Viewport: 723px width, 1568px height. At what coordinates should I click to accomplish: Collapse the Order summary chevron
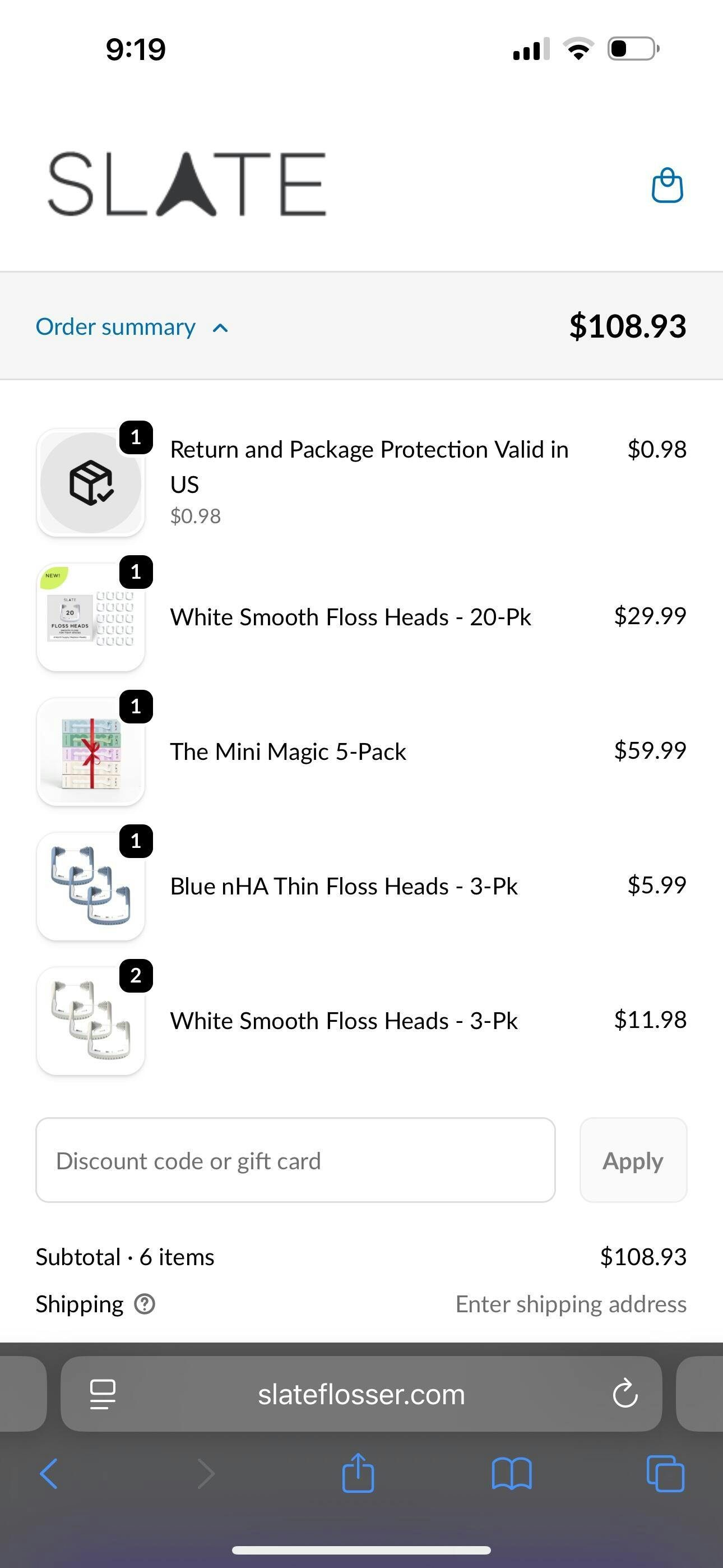(x=220, y=328)
